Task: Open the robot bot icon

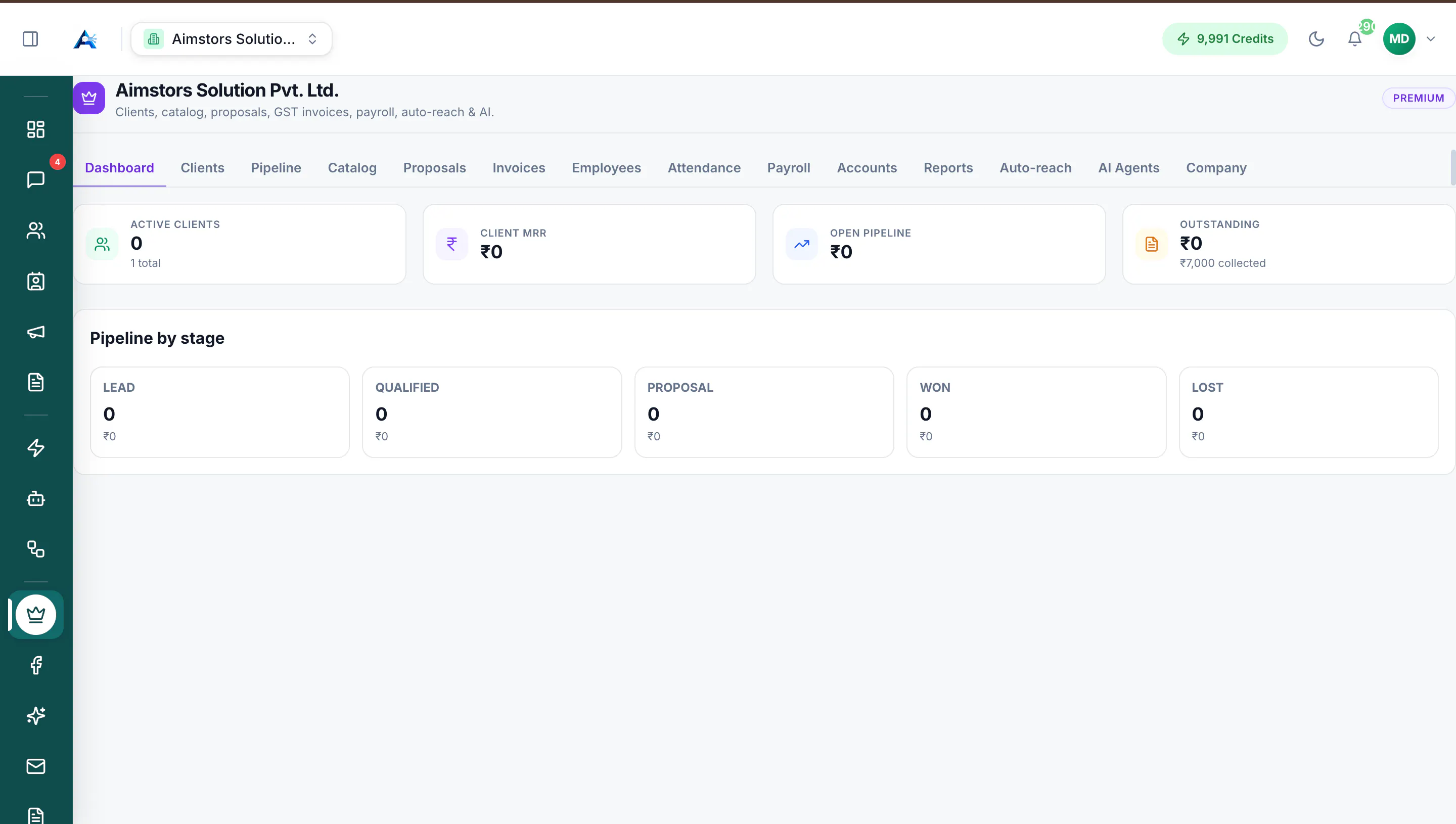Action: pyautogui.click(x=36, y=498)
